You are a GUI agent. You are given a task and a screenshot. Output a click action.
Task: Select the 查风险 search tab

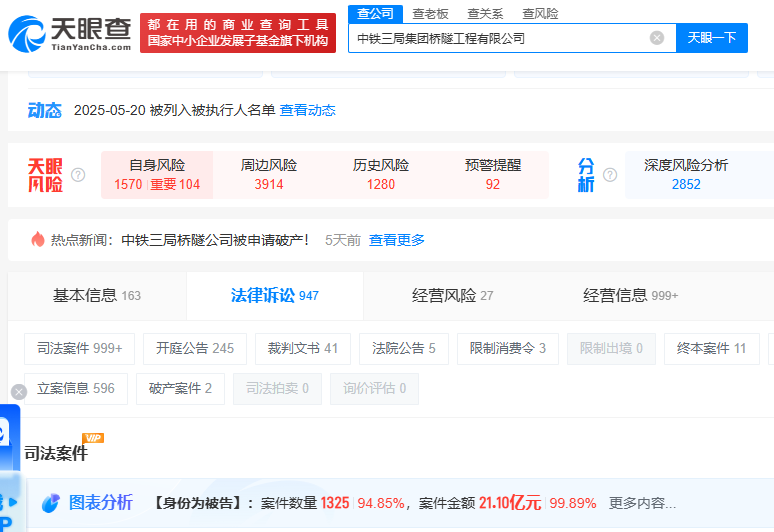tap(540, 13)
